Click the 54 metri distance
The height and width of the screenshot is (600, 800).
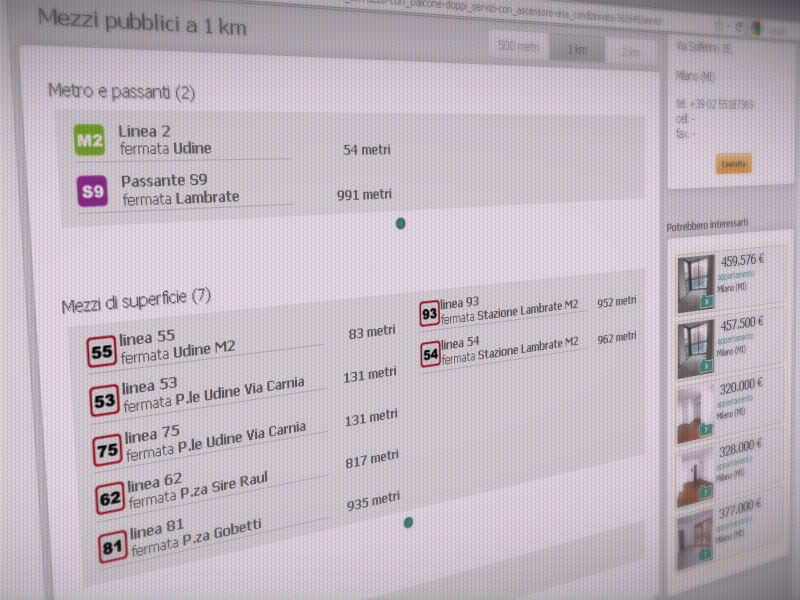[x=367, y=149]
